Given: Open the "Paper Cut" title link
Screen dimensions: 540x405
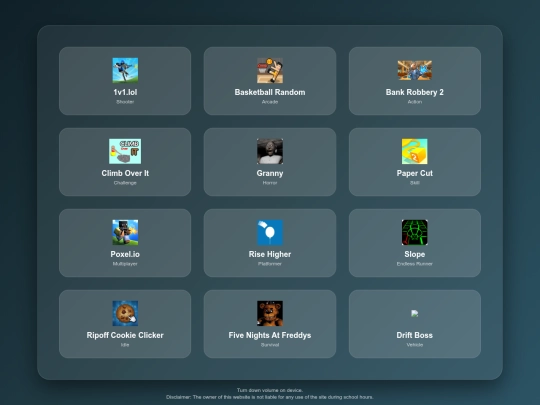Looking at the screenshot, I should point(415,173).
